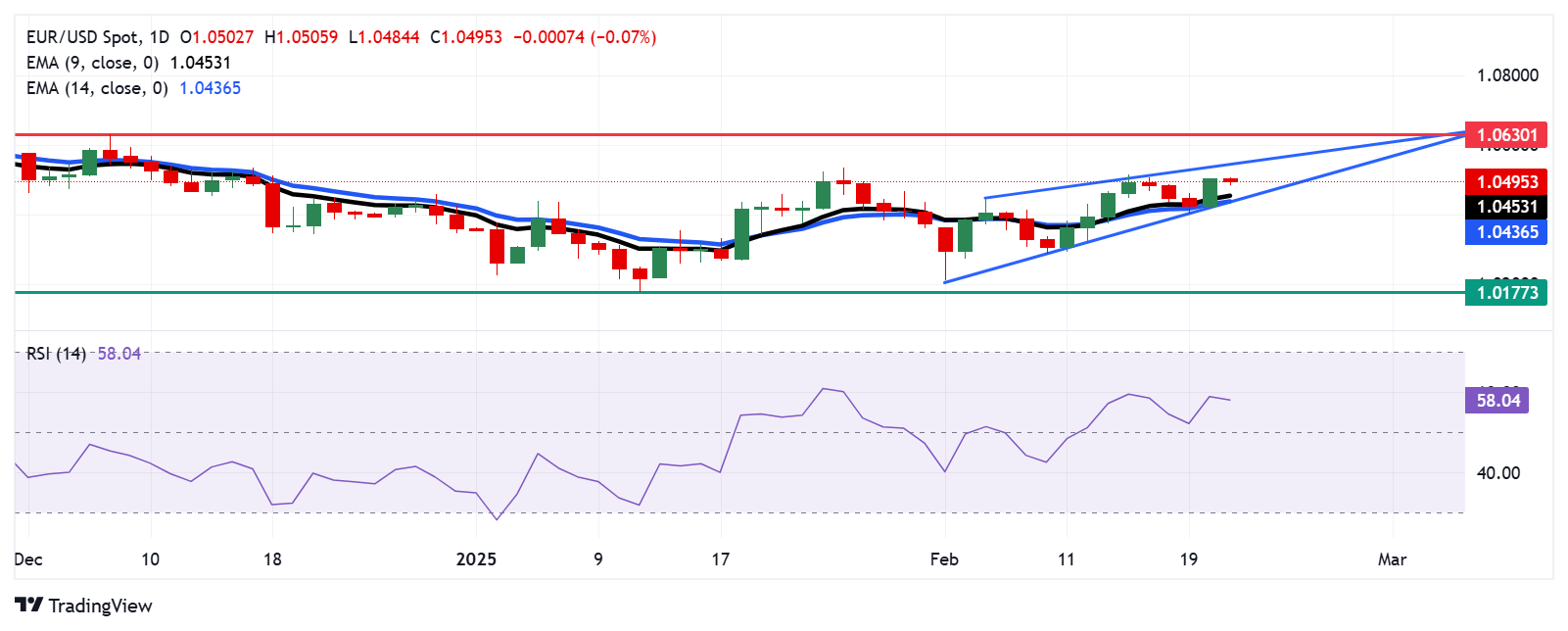Image resolution: width=1568 pixels, height=631 pixels.
Task: Click the Feb date axis label
Action: 944,559
